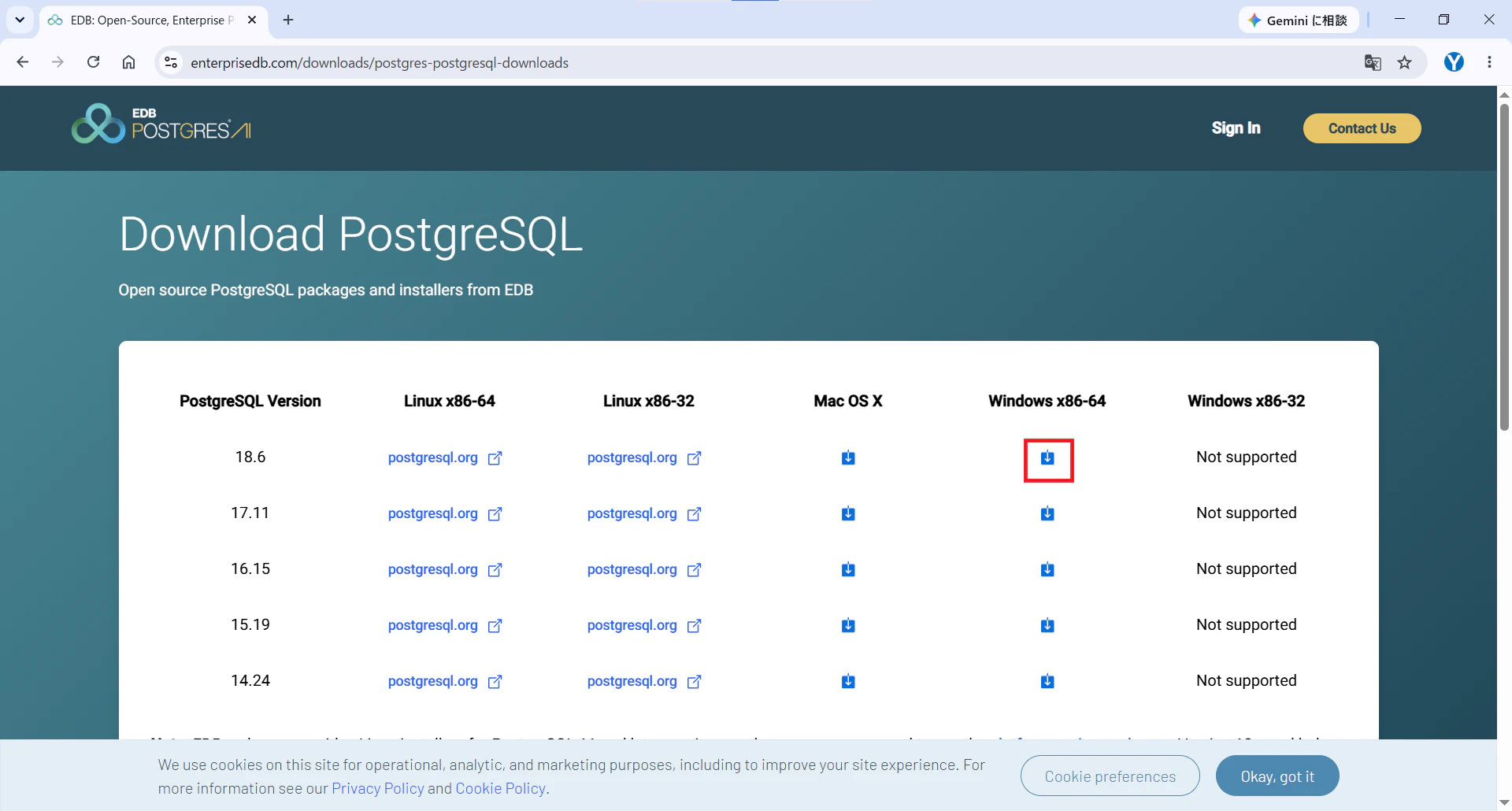
Task: Click the 14.24 version cell
Action: coord(250,680)
